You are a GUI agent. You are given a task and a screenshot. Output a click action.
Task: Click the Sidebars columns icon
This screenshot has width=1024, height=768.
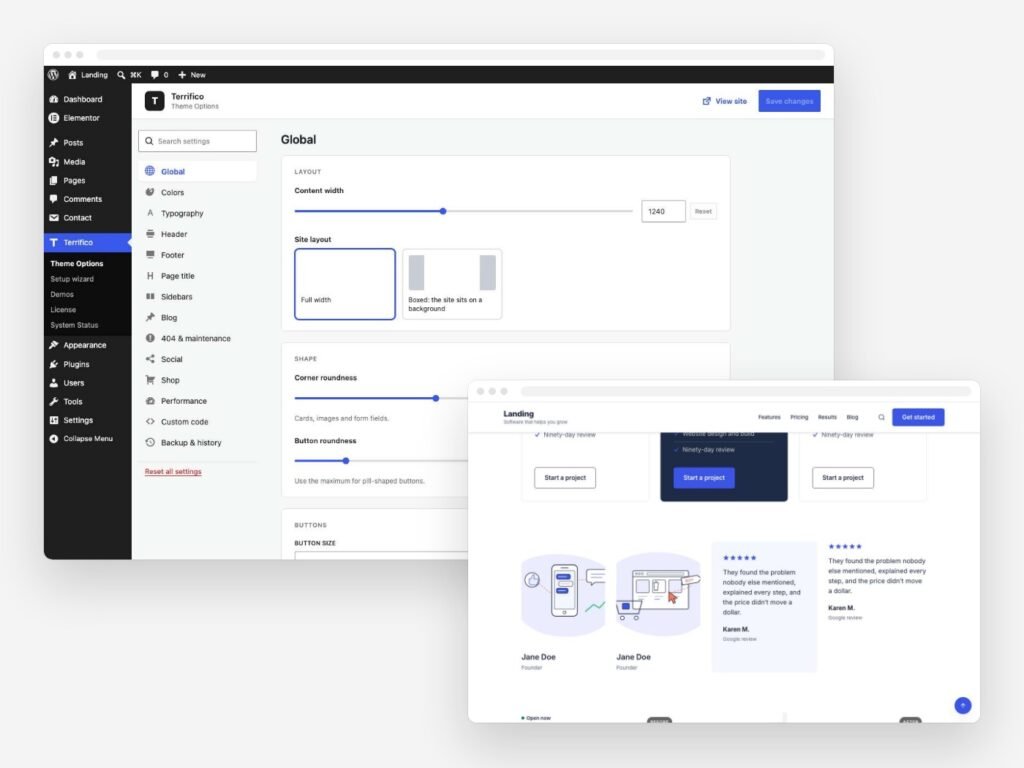coord(150,296)
